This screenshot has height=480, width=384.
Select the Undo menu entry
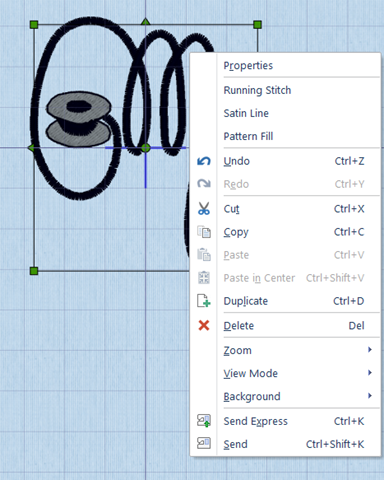(285, 161)
